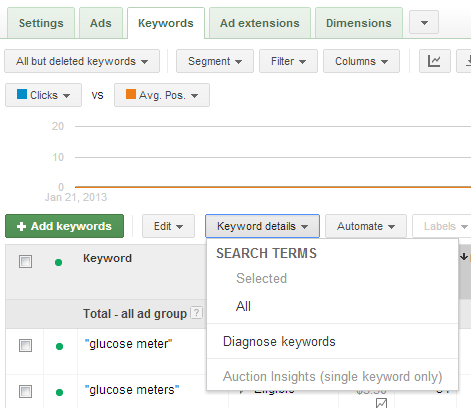Open the more tabs dropdown arrow
The image size is (471, 408).
tap(424, 23)
